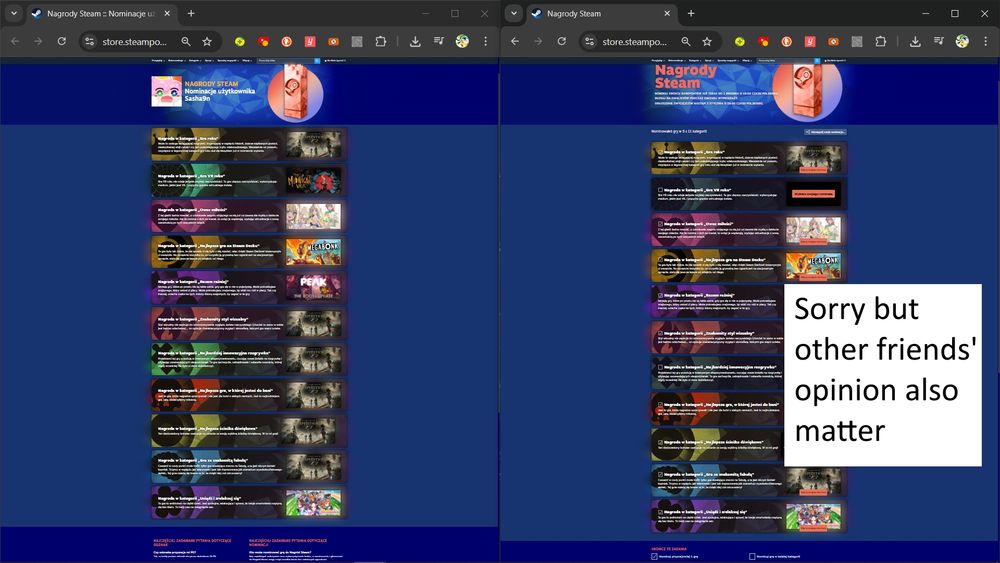This screenshot has height=563, width=1000.
Task: Open 'Rekomendacje' Steam menu in left window
Action: click(176, 61)
